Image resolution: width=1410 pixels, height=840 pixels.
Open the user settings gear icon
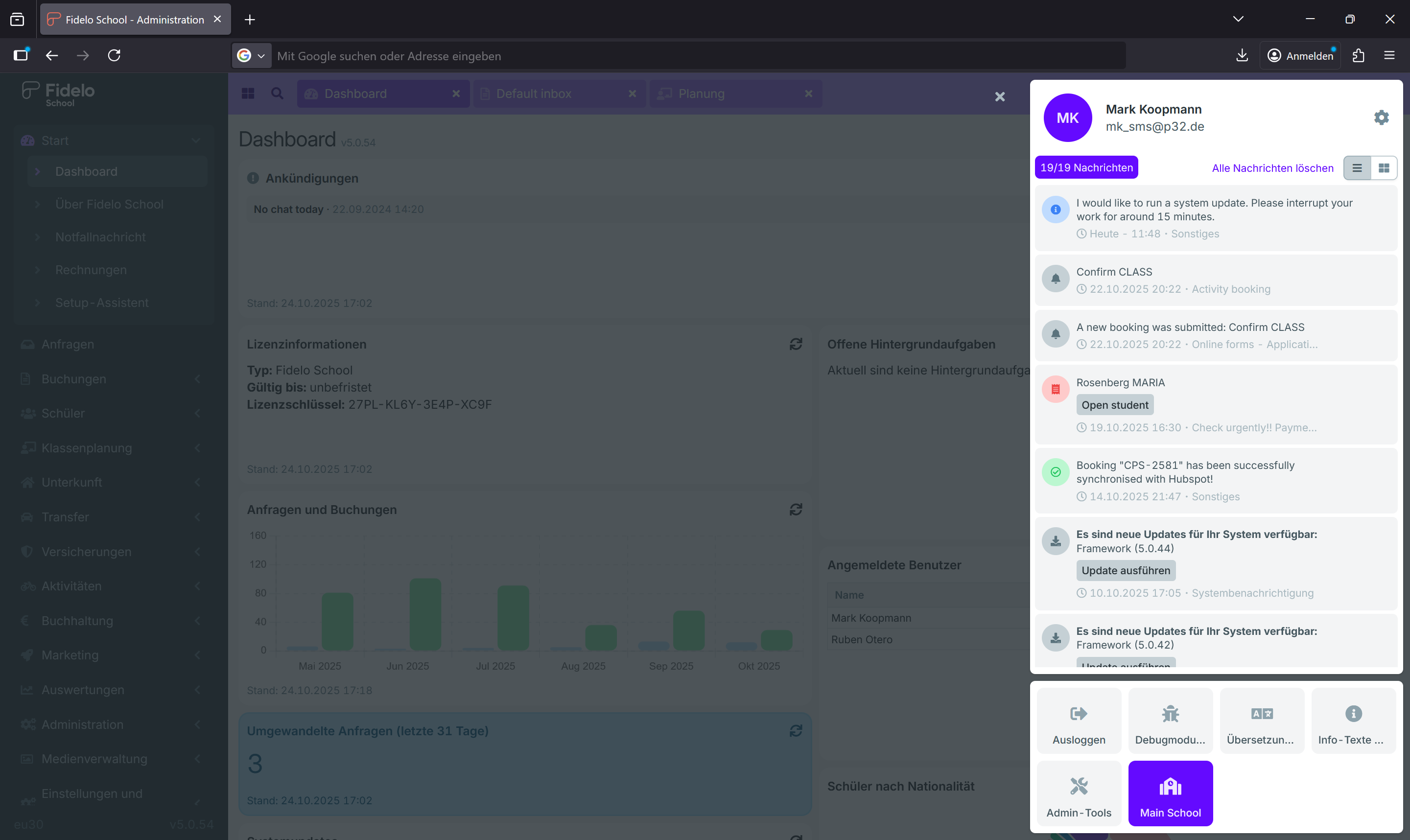point(1381,117)
